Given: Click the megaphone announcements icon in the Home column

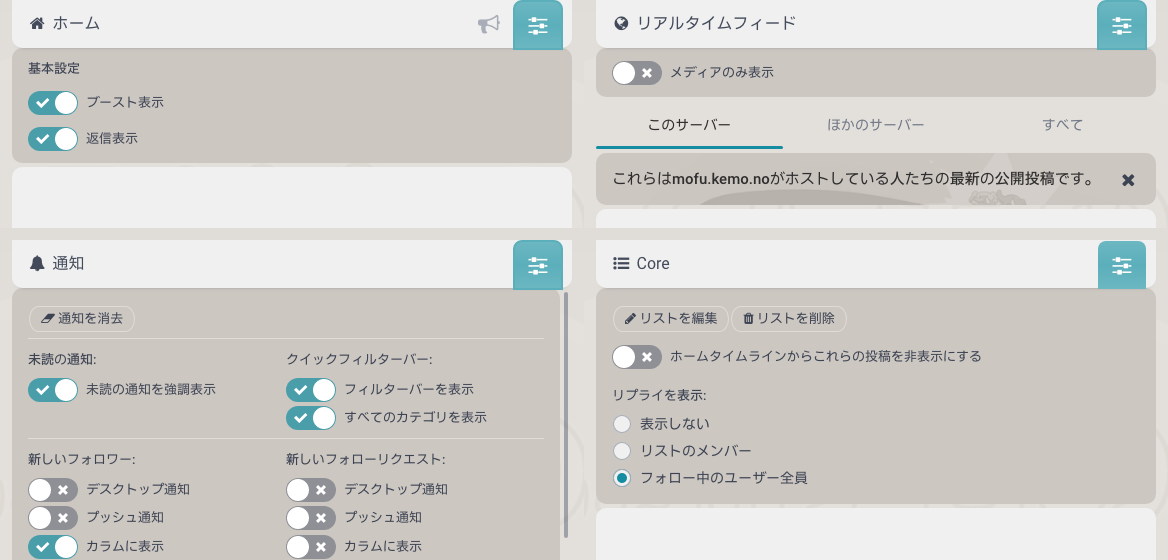Looking at the screenshot, I should coord(488,25).
